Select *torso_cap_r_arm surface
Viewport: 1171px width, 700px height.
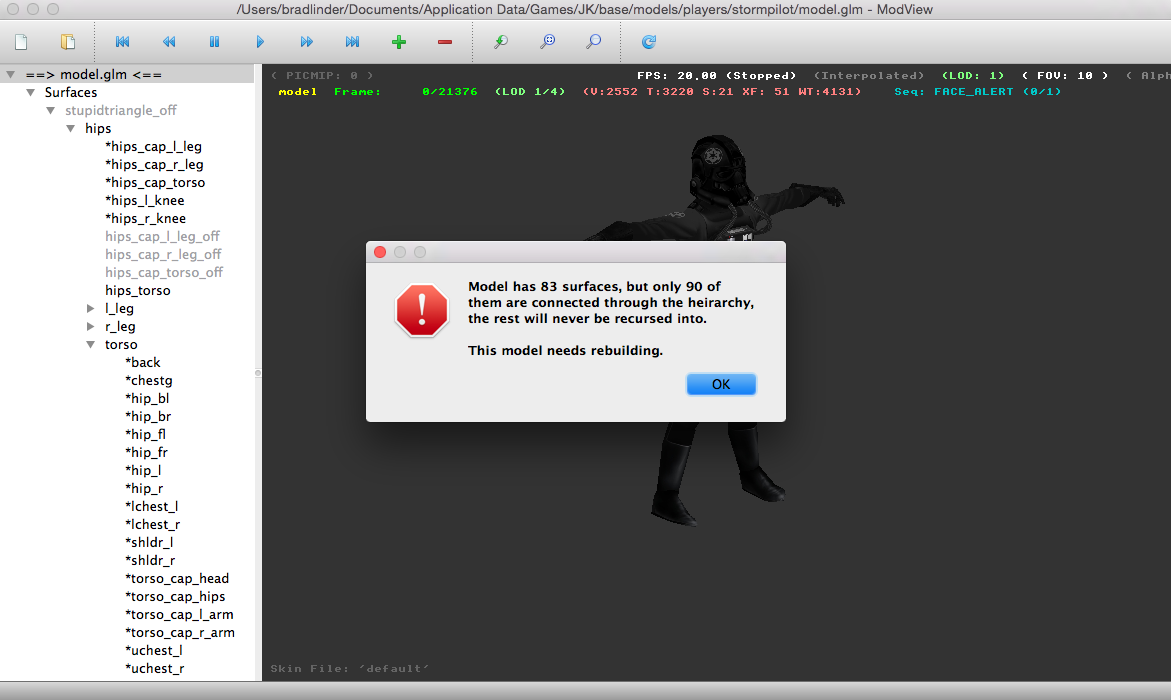180,632
